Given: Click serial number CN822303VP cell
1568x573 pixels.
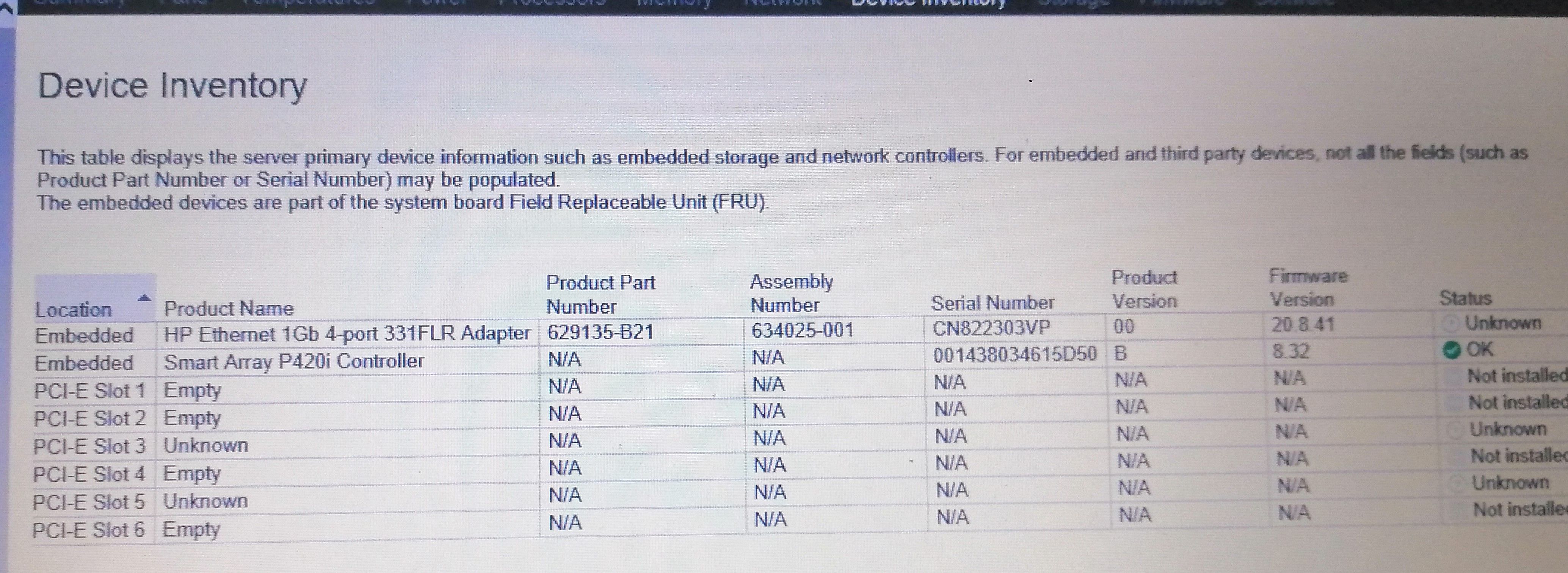Looking at the screenshot, I should 991,328.
